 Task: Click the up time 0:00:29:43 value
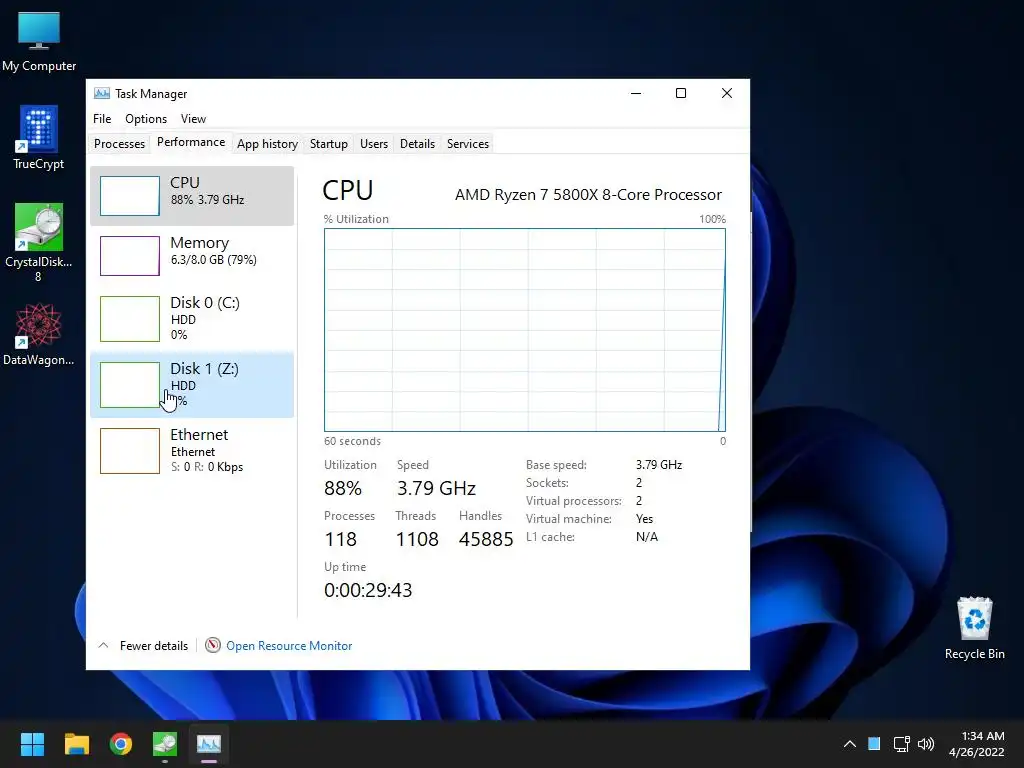tap(368, 590)
